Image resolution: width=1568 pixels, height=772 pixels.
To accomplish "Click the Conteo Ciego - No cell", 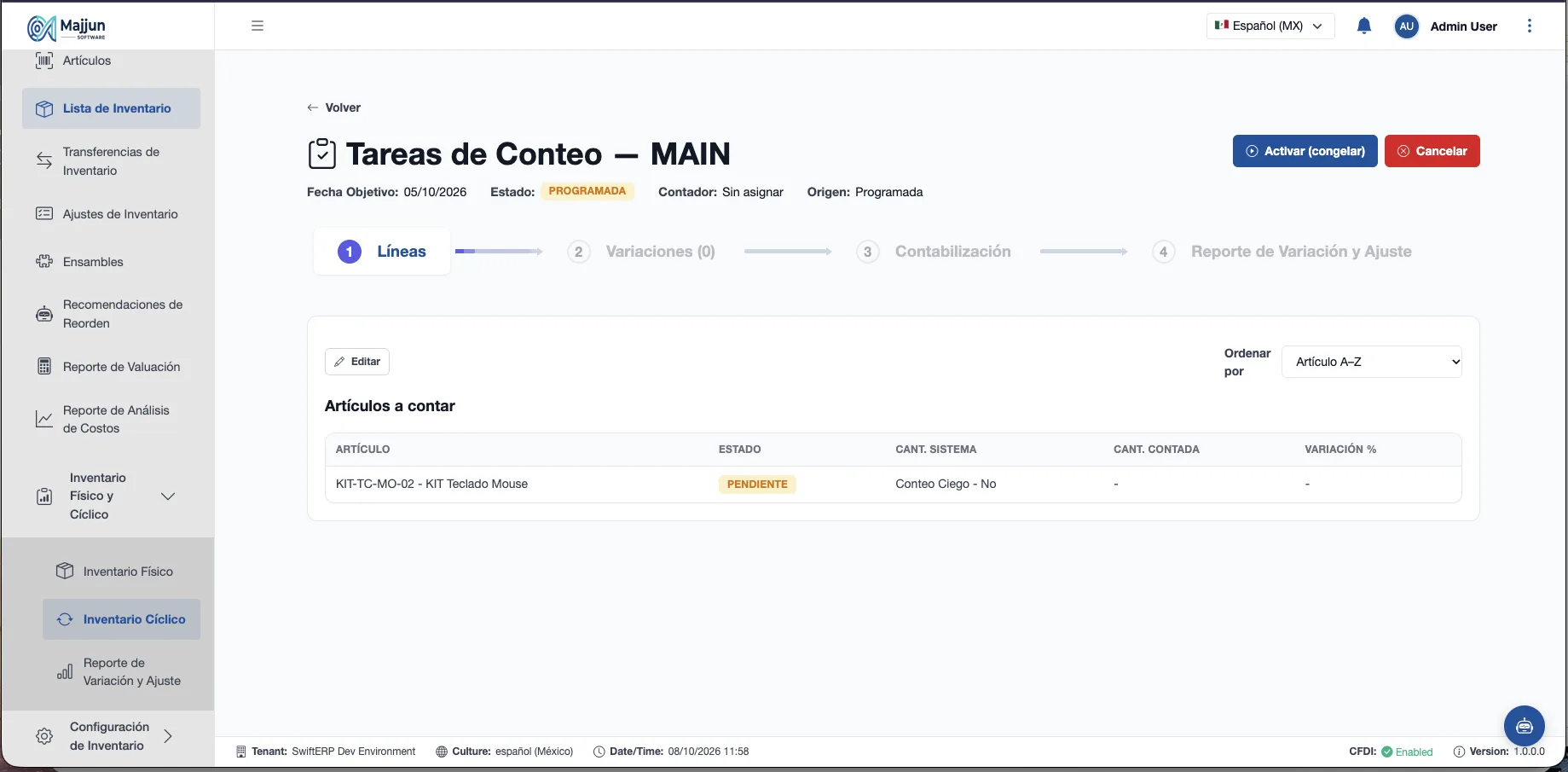I will coord(946,484).
